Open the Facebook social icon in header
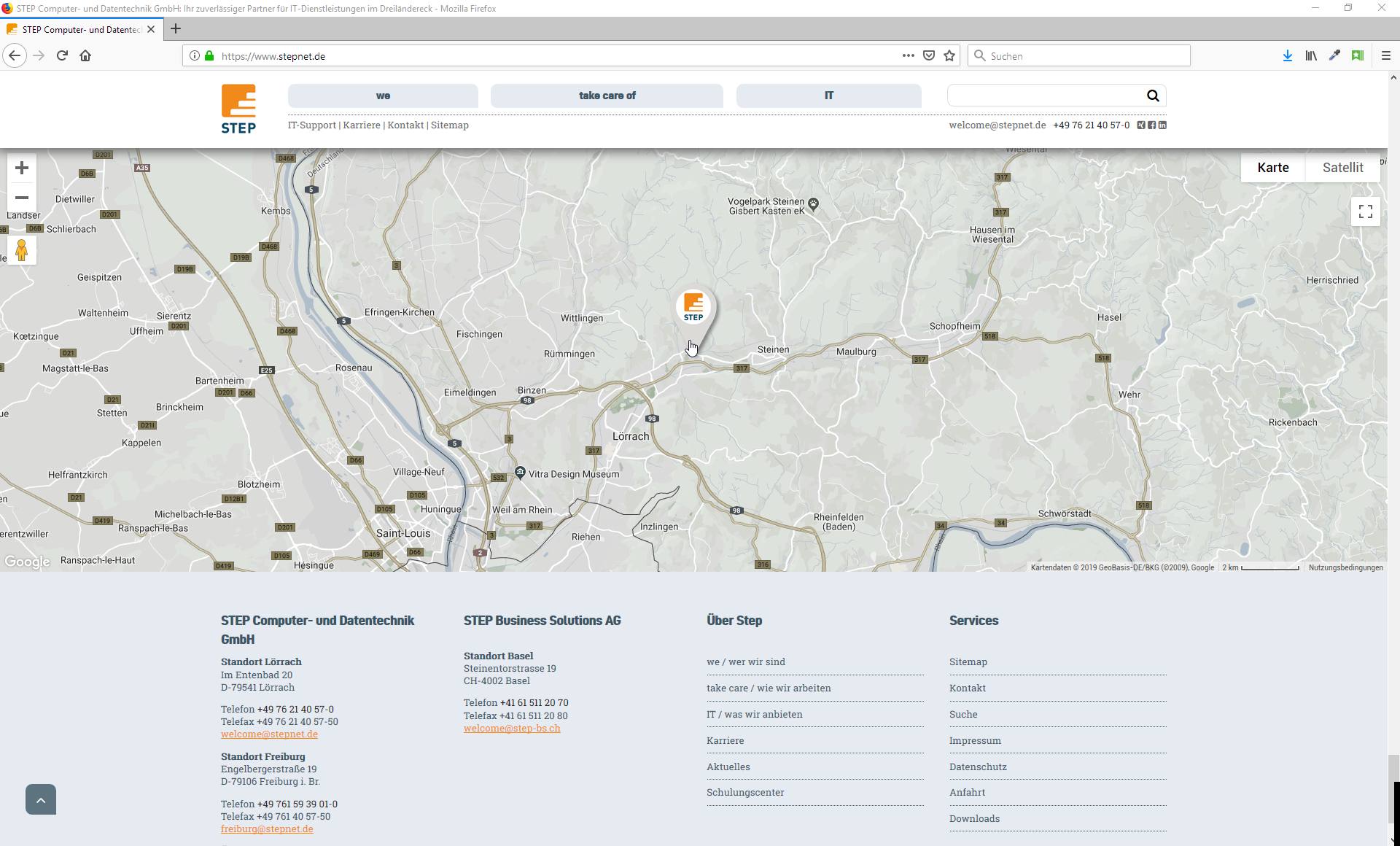Image resolution: width=1400 pixels, height=846 pixels. point(1152,125)
